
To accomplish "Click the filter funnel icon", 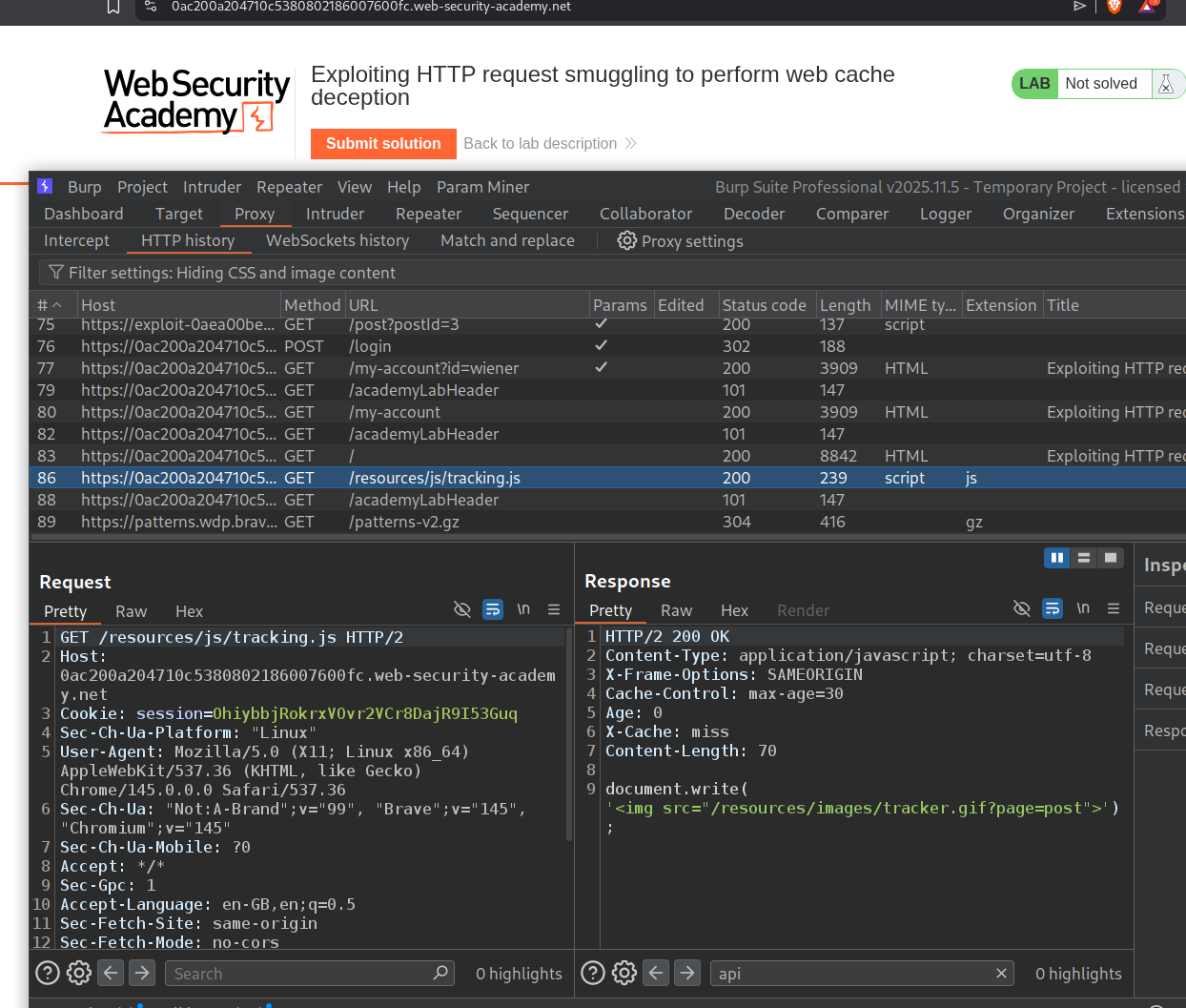I will pos(56,273).
